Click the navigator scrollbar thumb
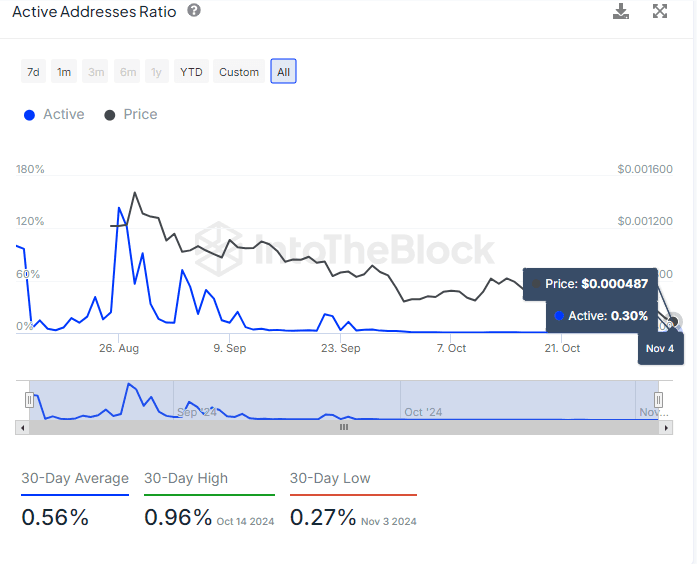The height and width of the screenshot is (564, 697). click(x=344, y=427)
